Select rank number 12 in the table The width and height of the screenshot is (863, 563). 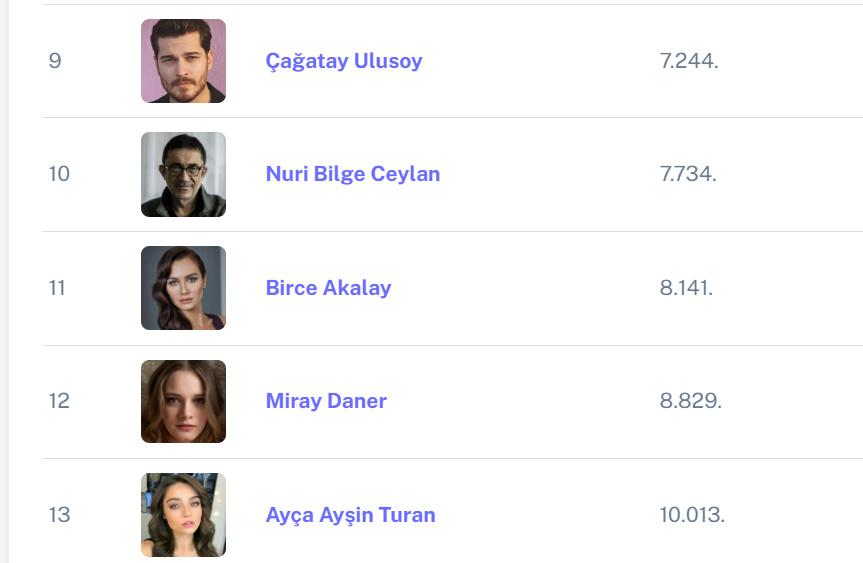tap(59, 401)
